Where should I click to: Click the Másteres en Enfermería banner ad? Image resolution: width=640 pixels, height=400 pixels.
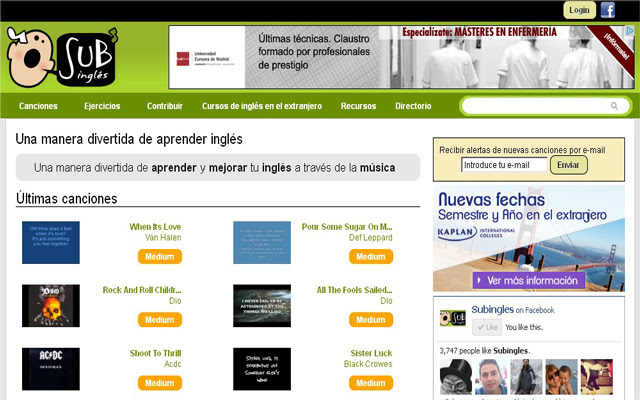(x=402, y=57)
